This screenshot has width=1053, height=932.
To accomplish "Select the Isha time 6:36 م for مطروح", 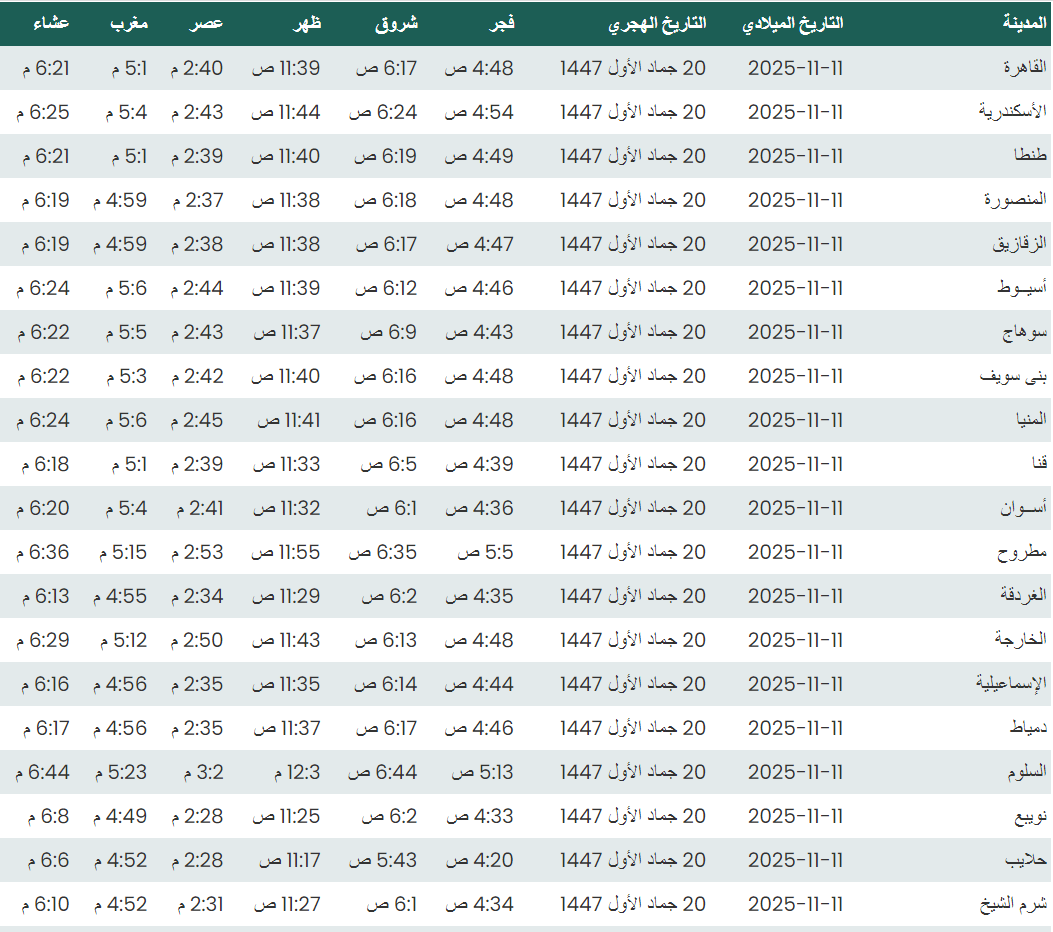I will [43, 552].
